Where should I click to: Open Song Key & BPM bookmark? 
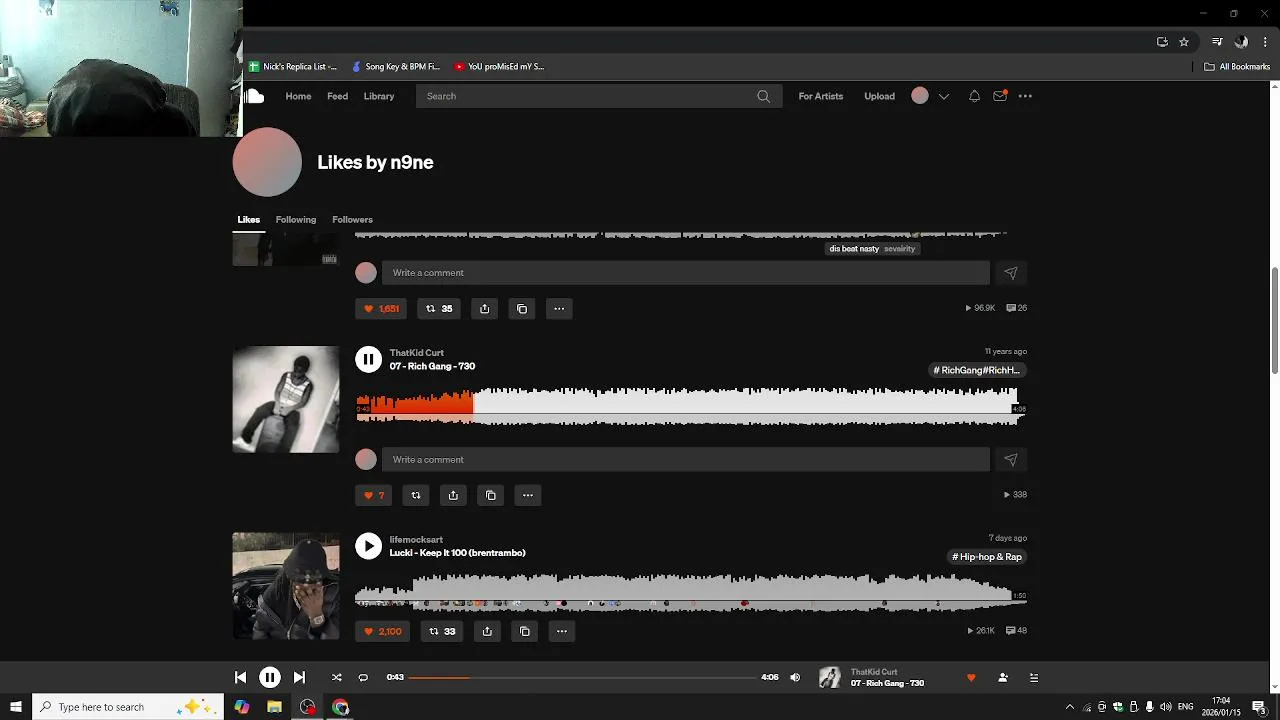coord(396,67)
